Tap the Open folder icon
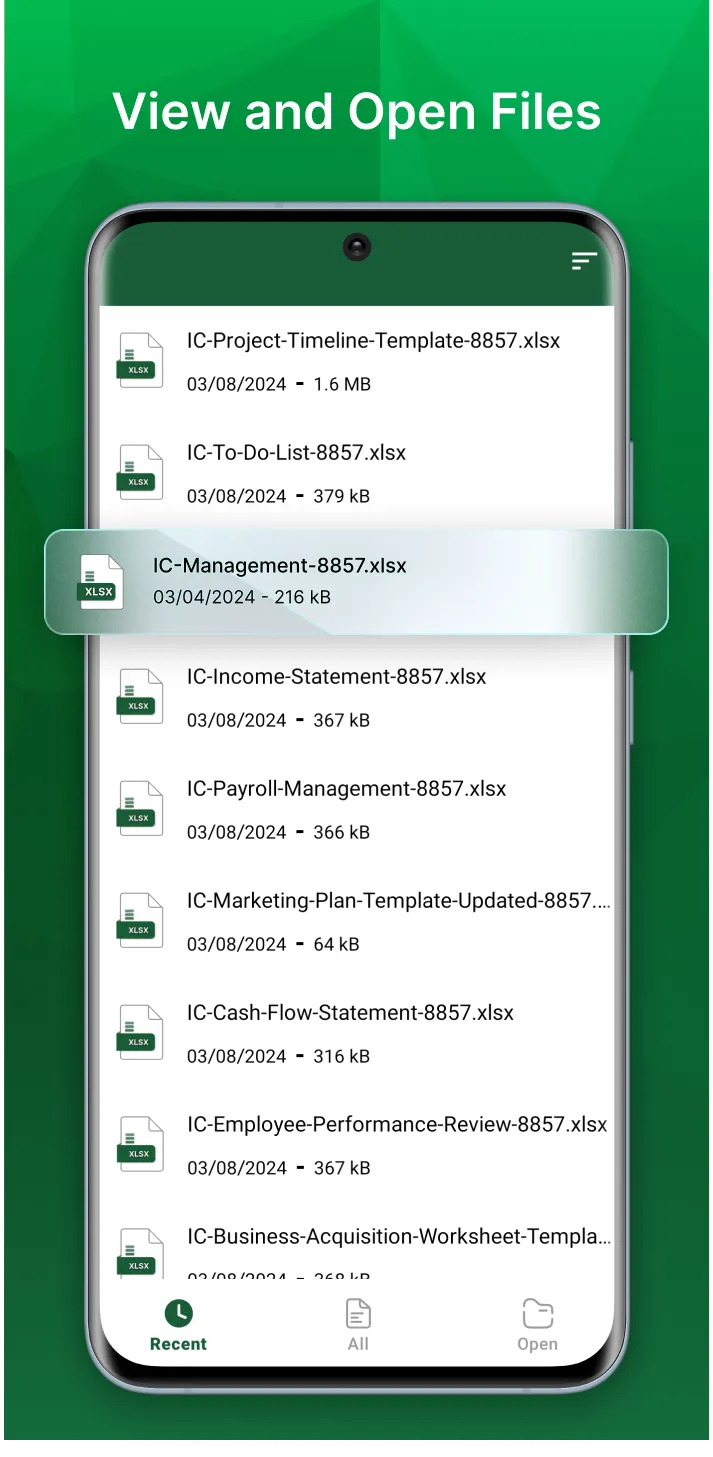The height and width of the screenshot is (1457, 713). point(538,1313)
